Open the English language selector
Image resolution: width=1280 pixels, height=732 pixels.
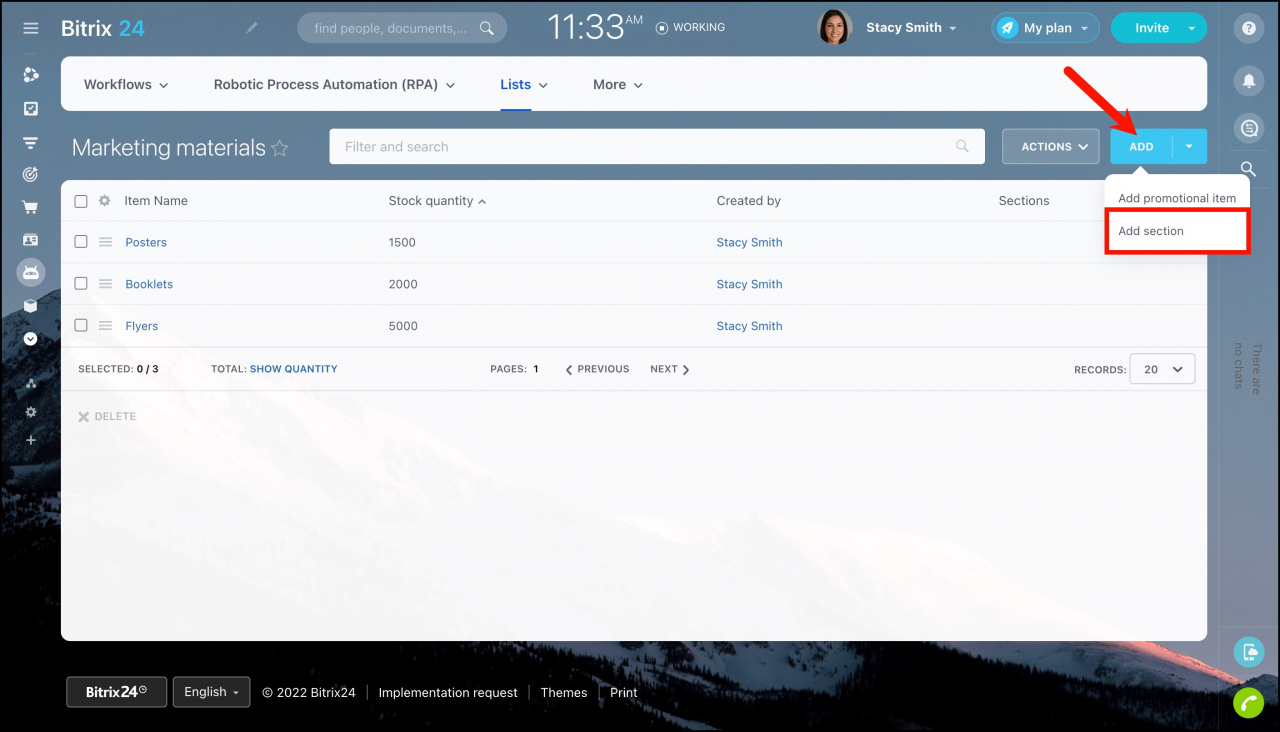pos(211,692)
